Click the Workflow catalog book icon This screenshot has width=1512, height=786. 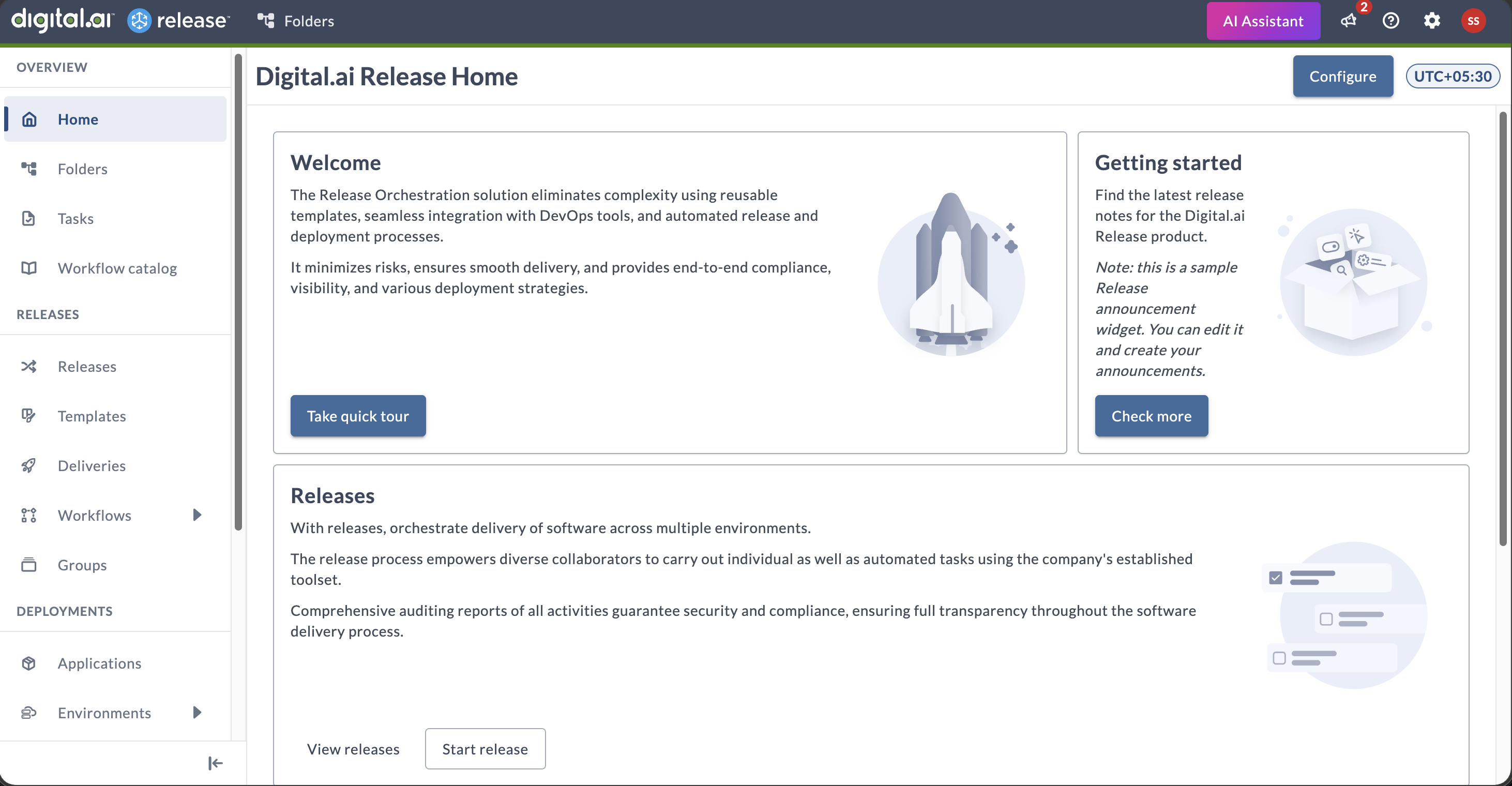point(29,268)
